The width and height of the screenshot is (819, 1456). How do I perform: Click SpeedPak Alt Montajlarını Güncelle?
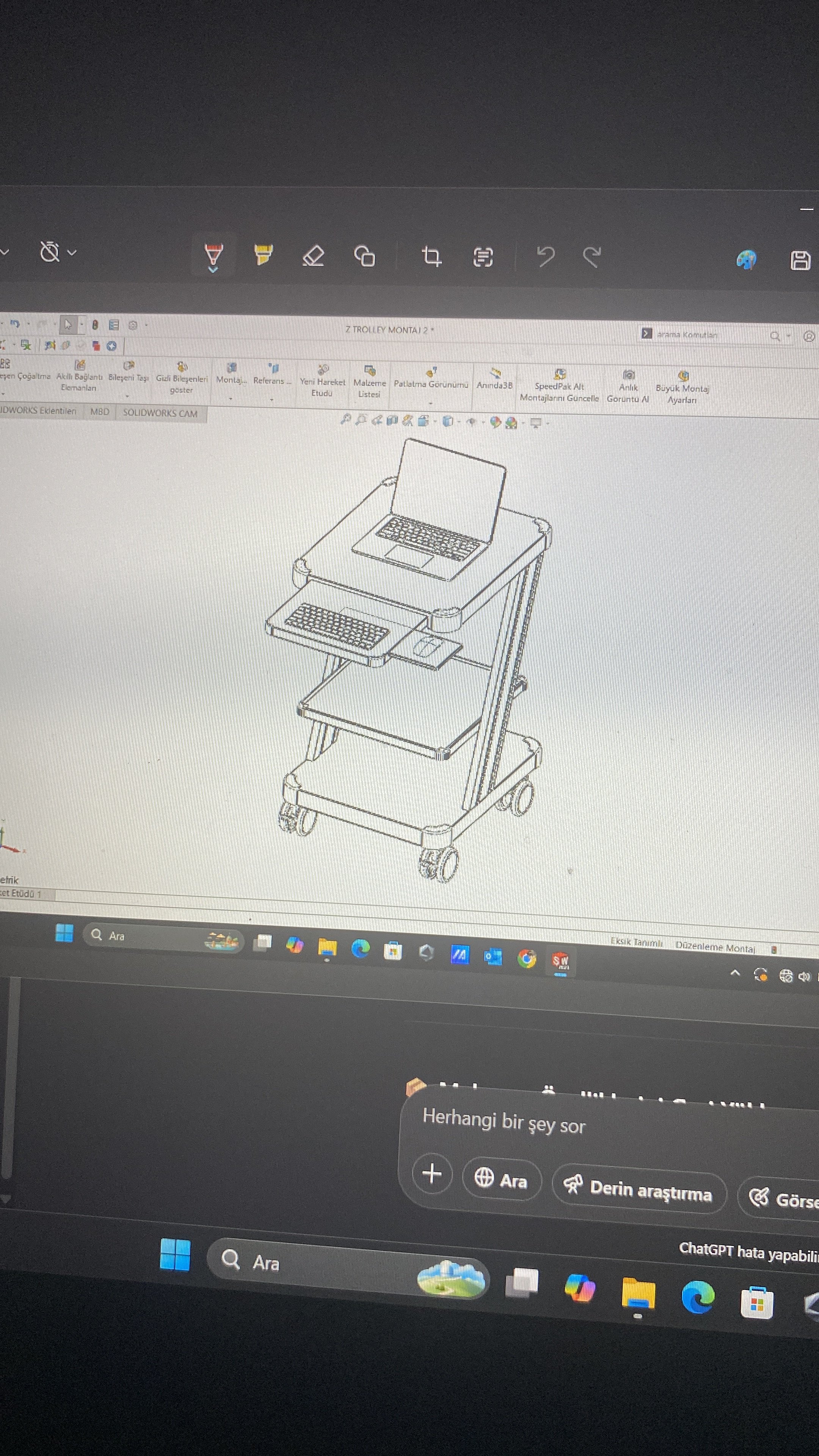(559, 385)
